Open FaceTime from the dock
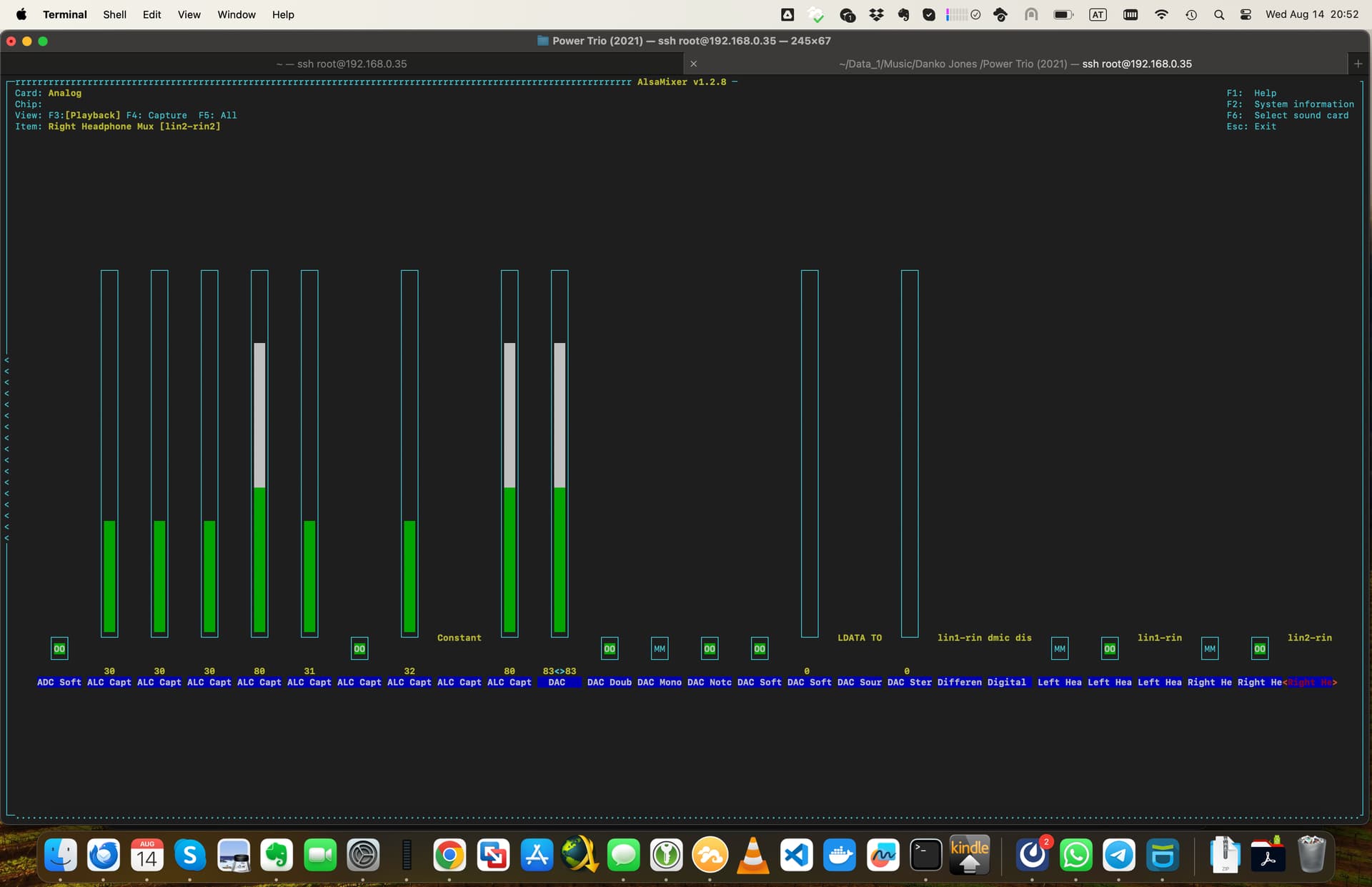1372x887 pixels. 320,854
